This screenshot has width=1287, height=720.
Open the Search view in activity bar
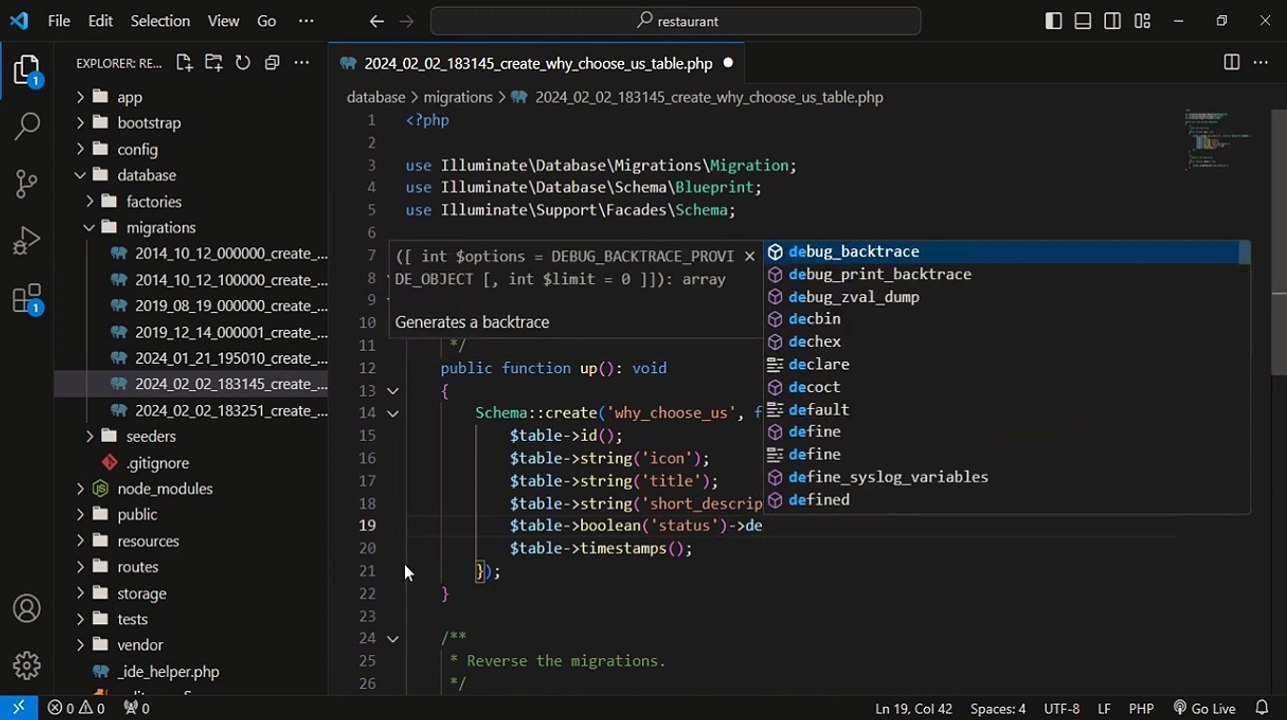(27, 127)
